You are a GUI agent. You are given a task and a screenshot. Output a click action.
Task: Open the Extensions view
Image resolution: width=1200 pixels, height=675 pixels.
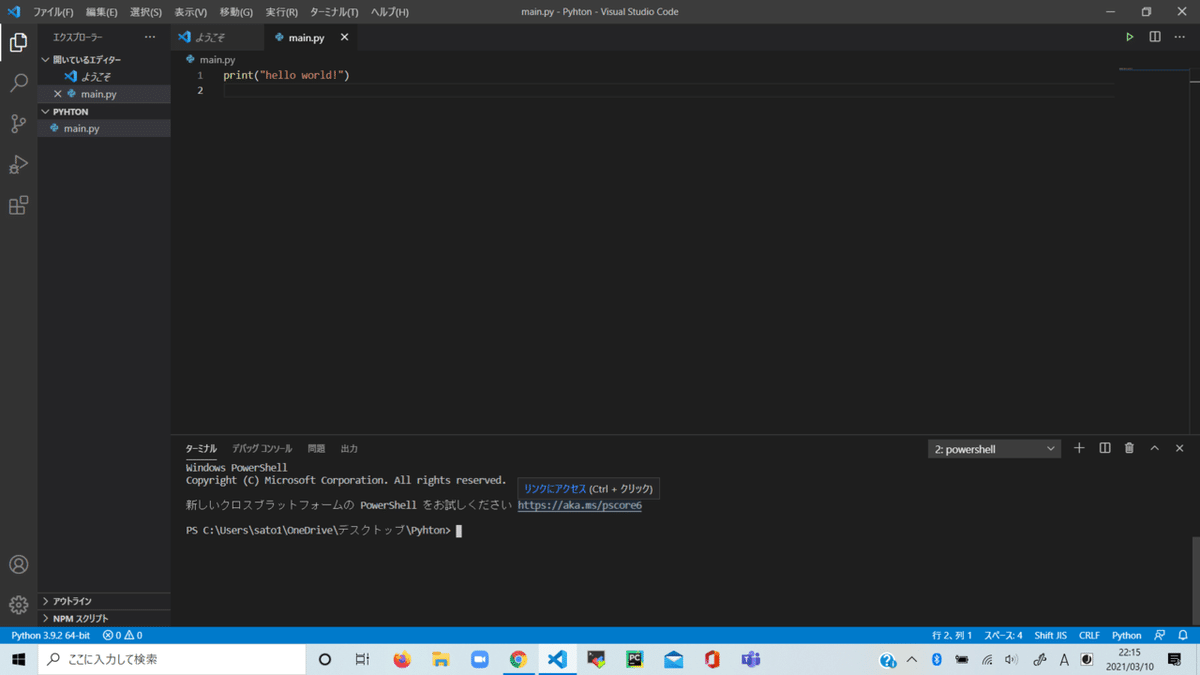coord(18,206)
